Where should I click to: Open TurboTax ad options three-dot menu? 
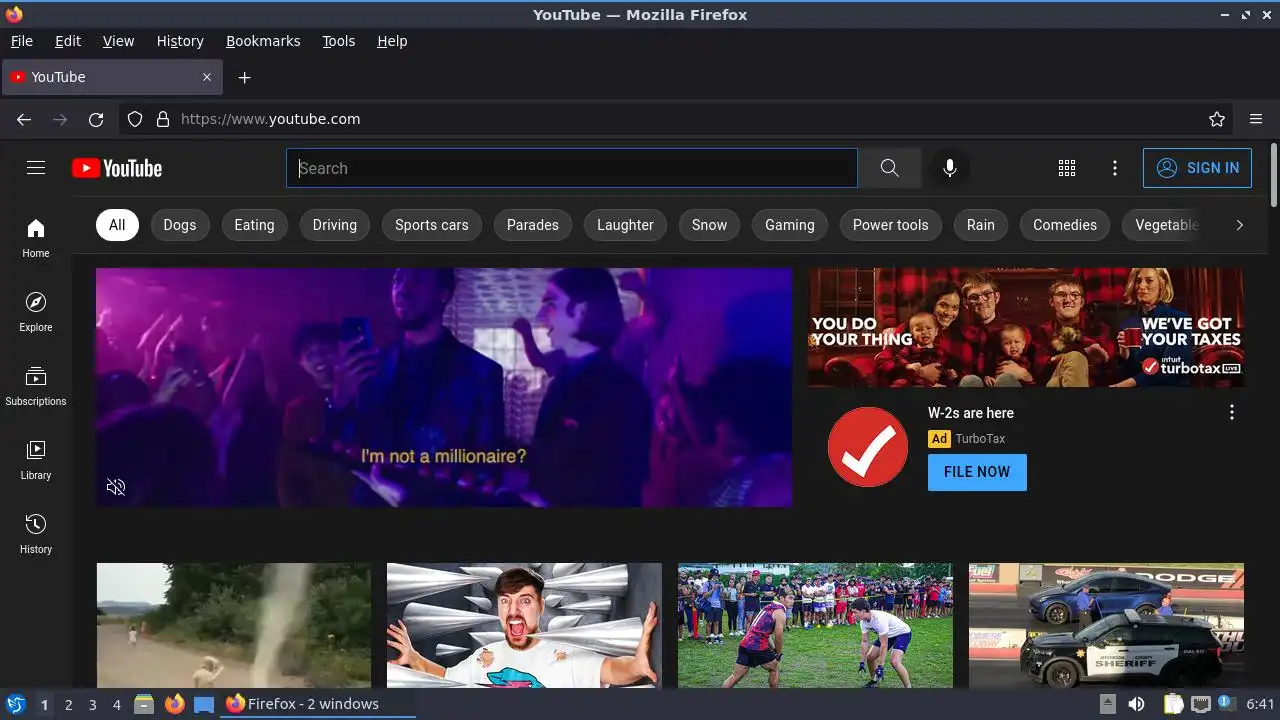click(1232, 412)
